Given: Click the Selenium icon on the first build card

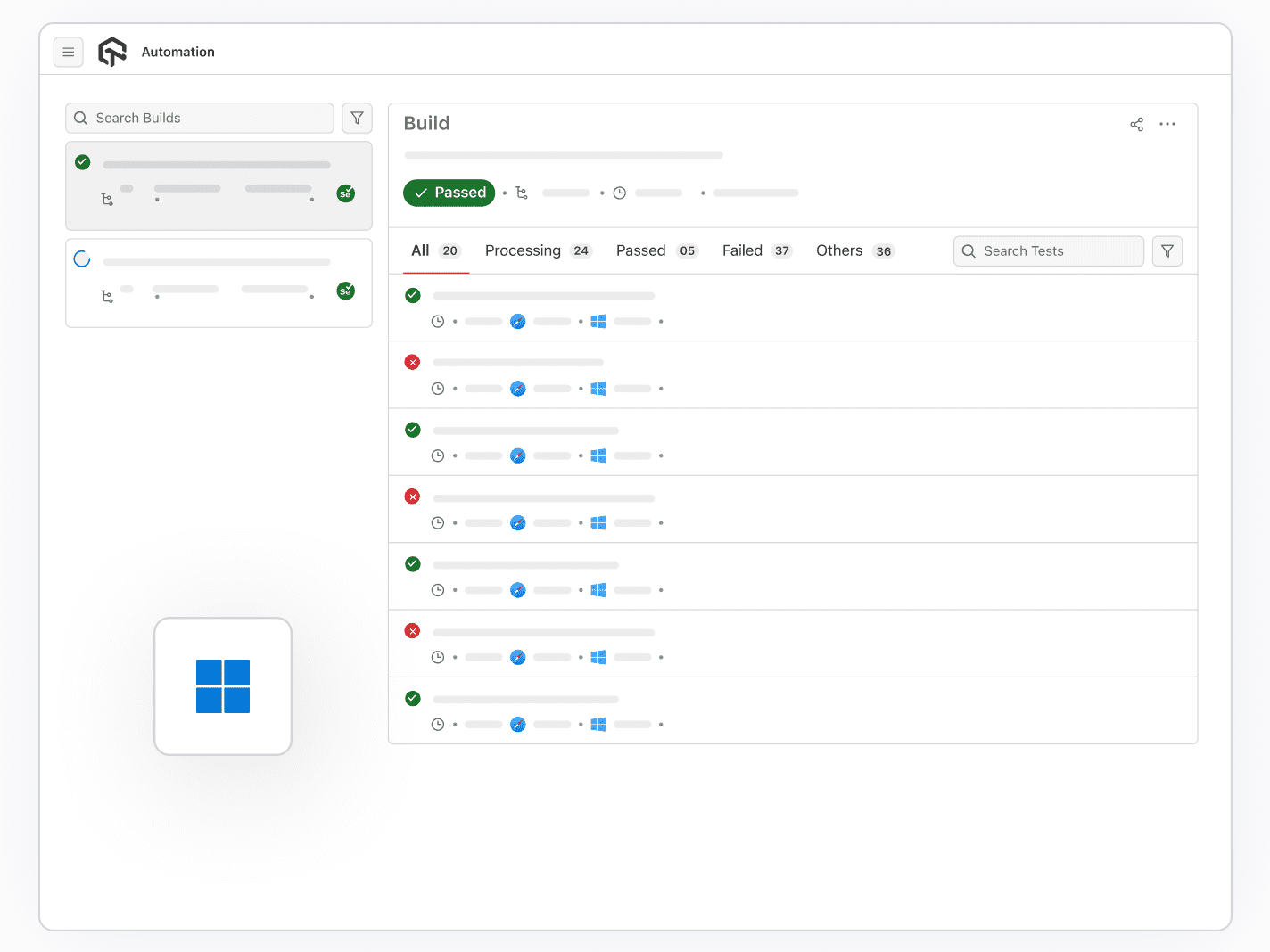Looking at the screenshot, I should pyautogui.click(x=345, y=193).
